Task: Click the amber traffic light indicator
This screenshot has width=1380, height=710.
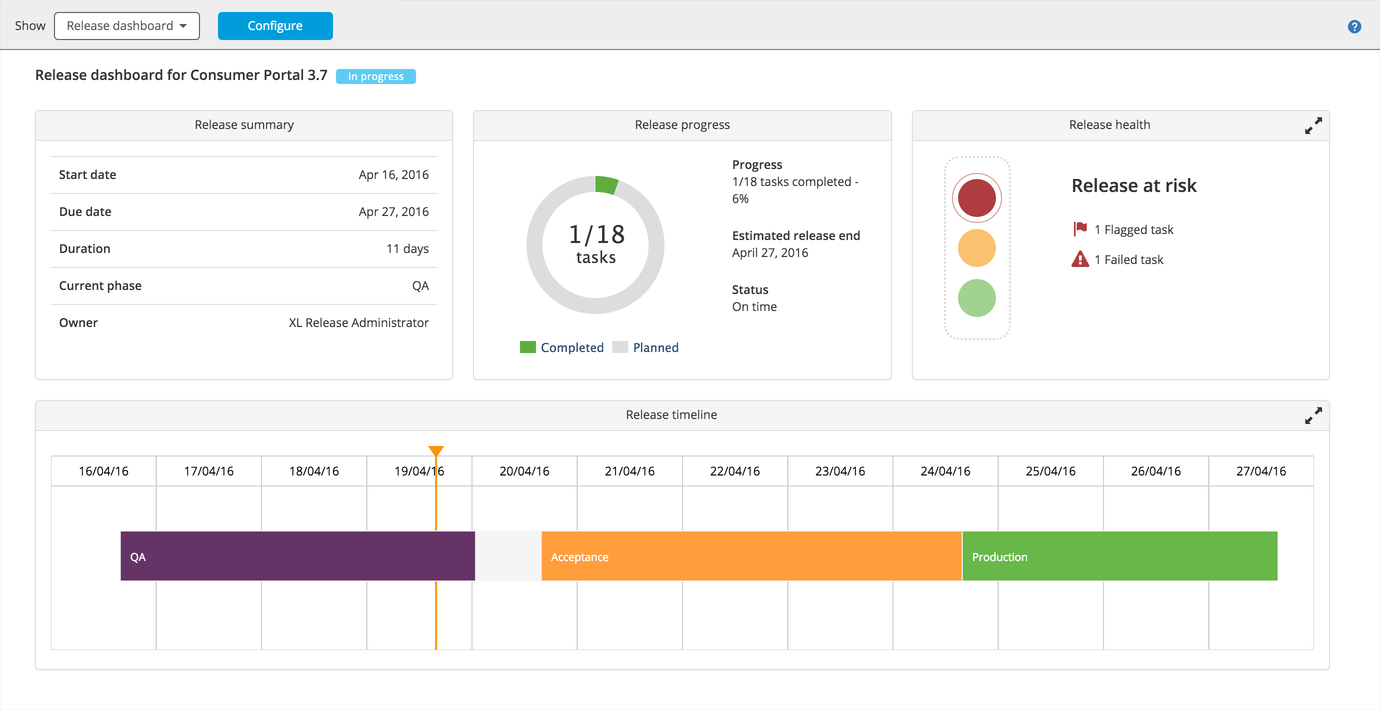Action: pos(976,248)
